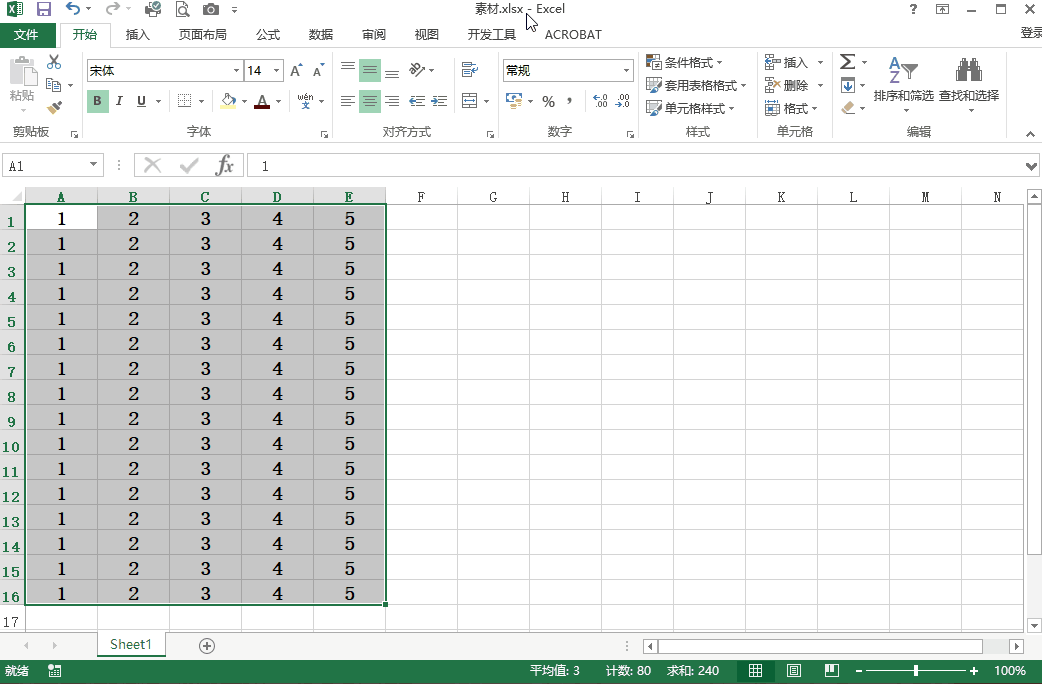Expand 条件格式 conditional formatting menu
The width and height of the screenshot is (1042, 684).
click(x=684, y=62)
